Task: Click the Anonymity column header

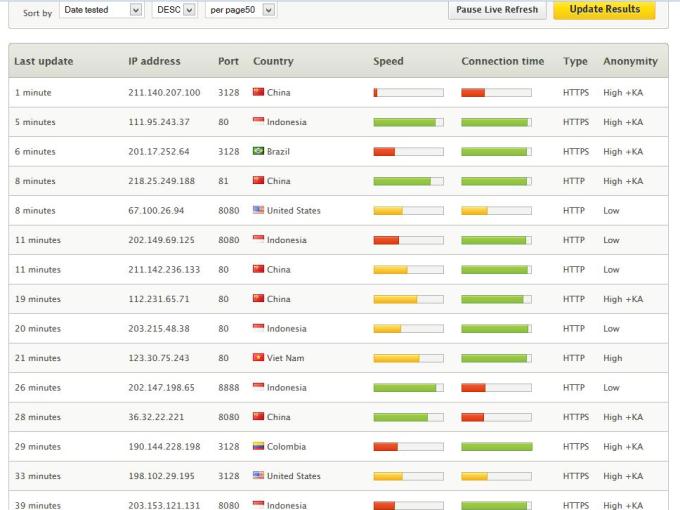Action: pyautogui.click(x=630, y=61)
